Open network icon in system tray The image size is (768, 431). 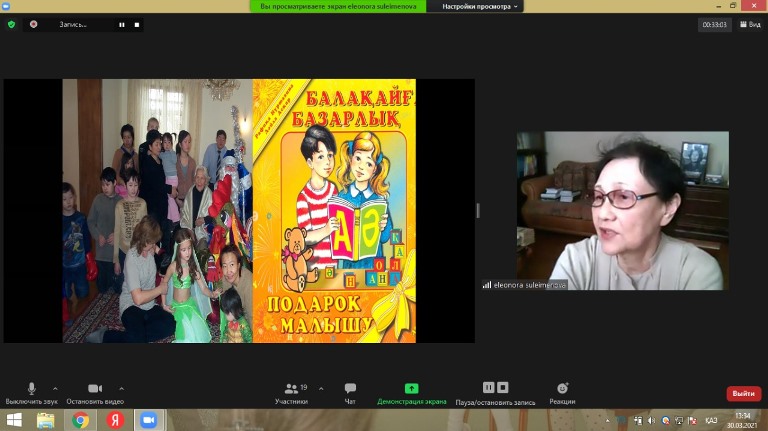pos(679,420)
